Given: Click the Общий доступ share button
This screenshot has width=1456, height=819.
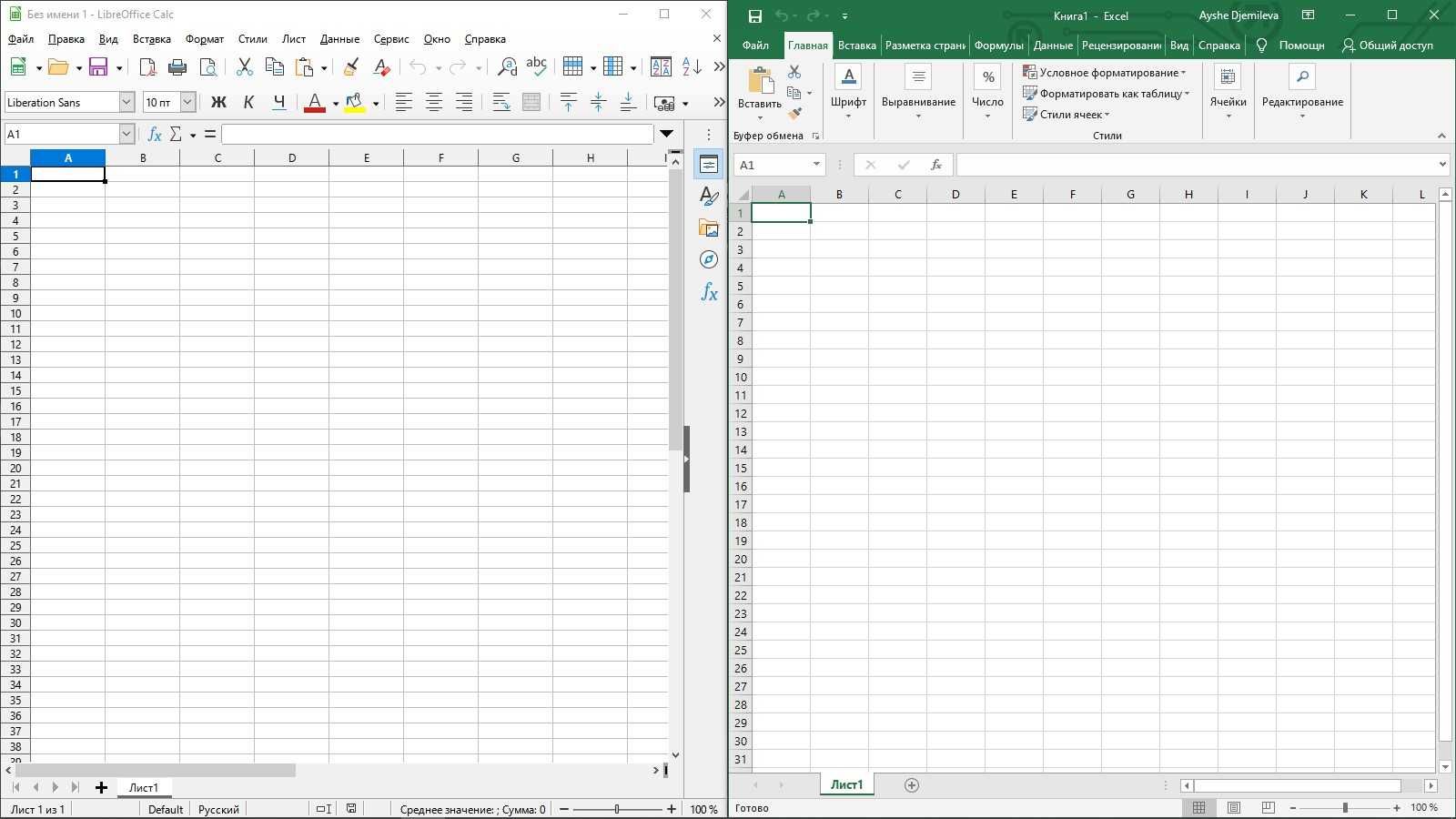Looking at the screenshot, I should tap(1388, 45).
